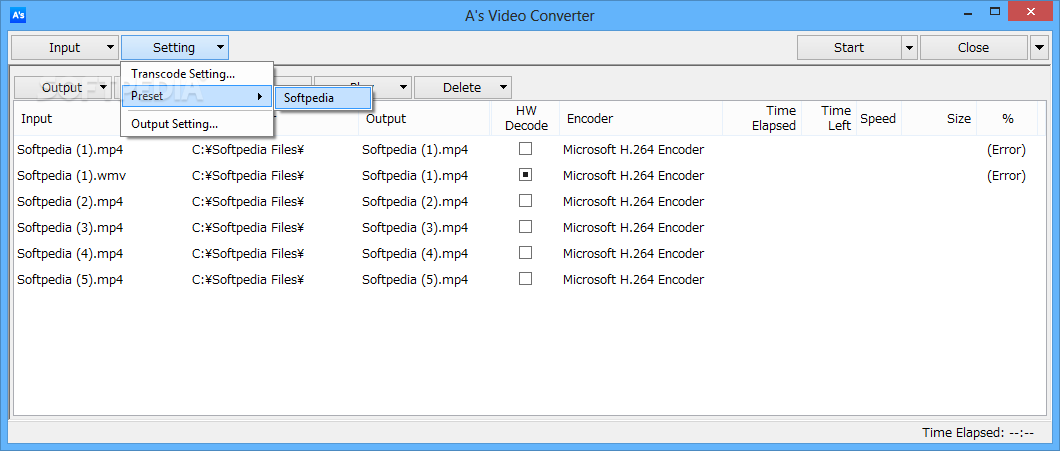The height and width of the screenshot is (451, 1060).
Task: Enable HW Decode for Softpedia (1).mp4
Action: point(525,148)
